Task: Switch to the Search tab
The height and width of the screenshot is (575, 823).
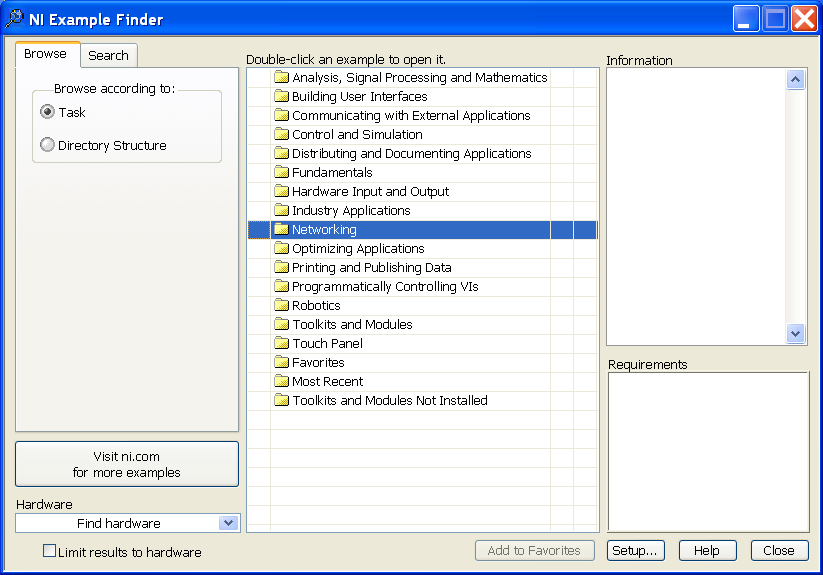Action: (x=108, y=56)
